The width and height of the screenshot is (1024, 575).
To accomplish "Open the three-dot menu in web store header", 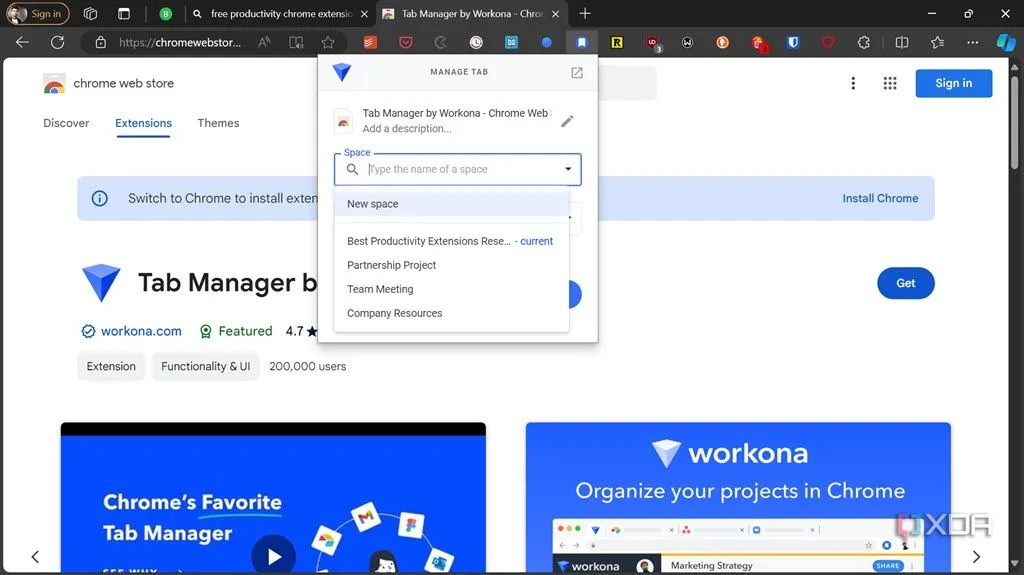I will click(x=853, y=83).
